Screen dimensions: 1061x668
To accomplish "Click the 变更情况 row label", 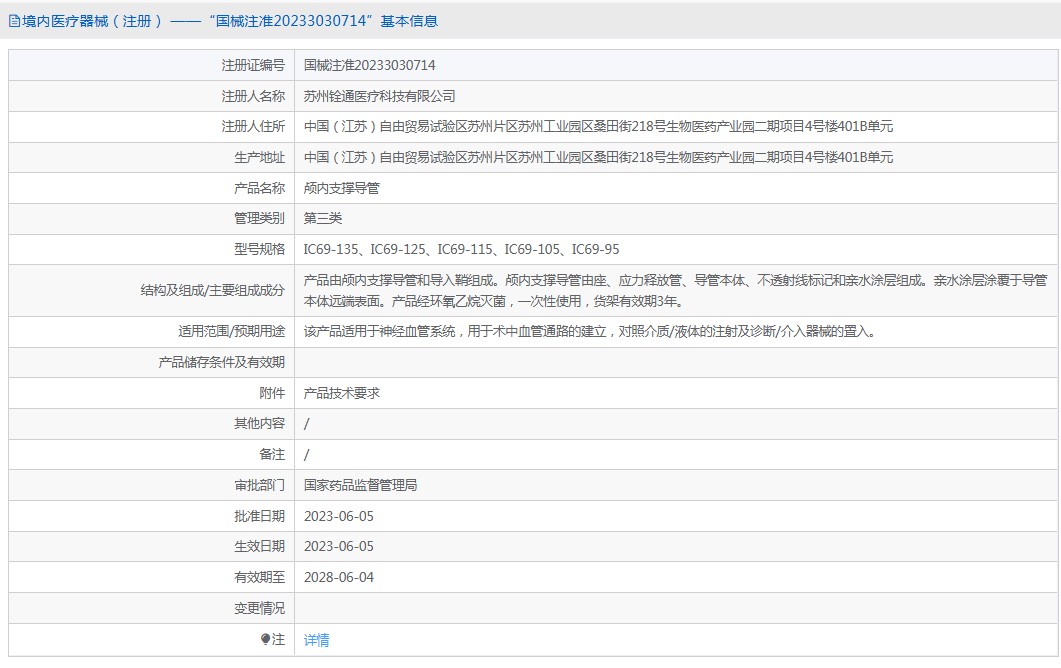I will tap(259, 608).
